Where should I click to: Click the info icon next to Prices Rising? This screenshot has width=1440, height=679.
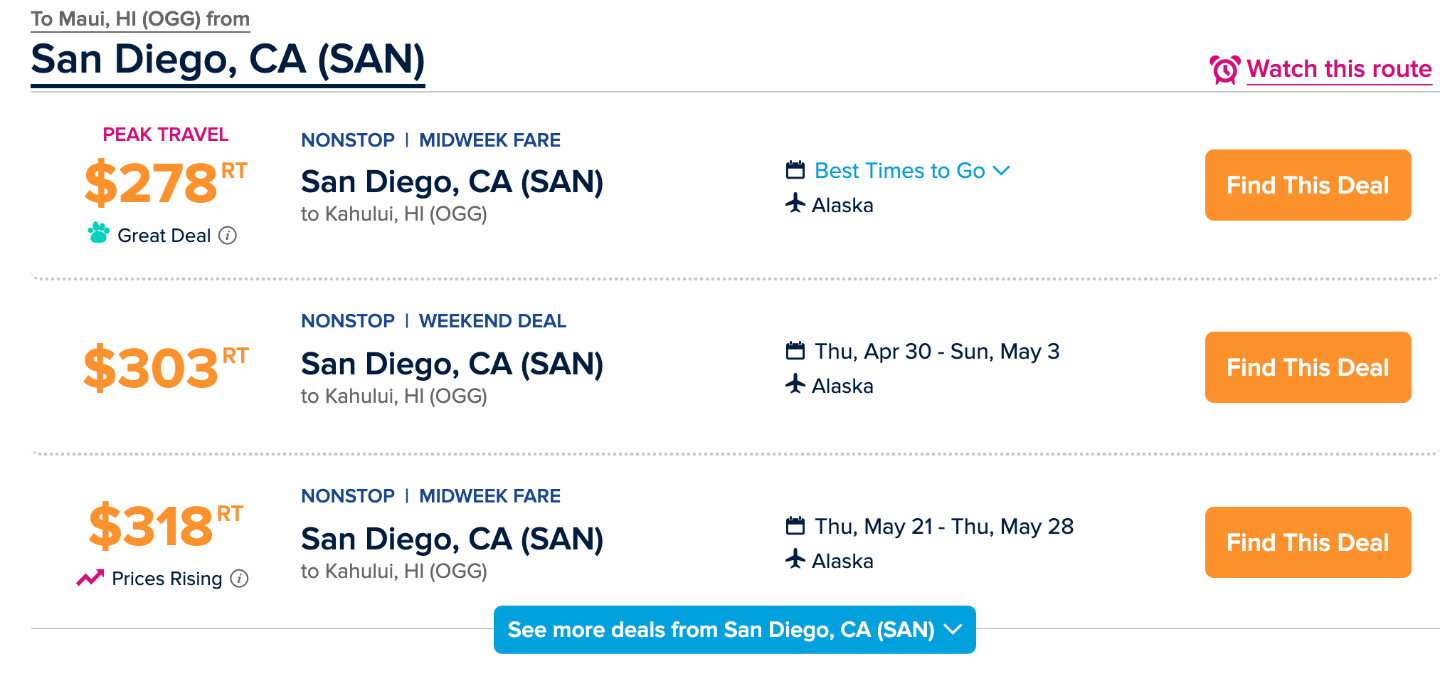(x=239, y=578)
